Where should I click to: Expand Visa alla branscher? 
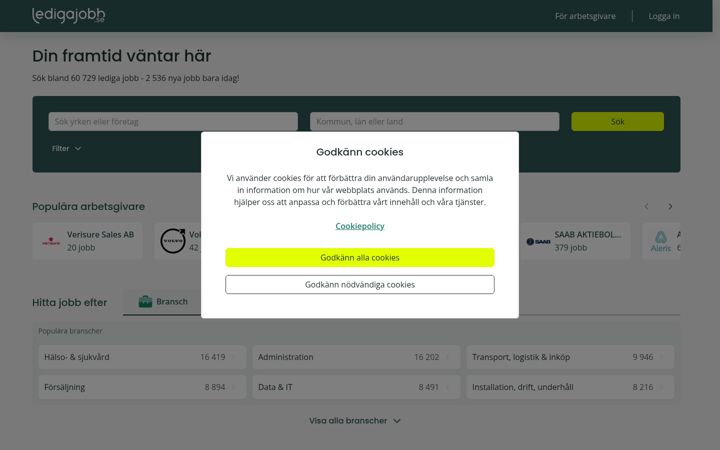point(355,421)
